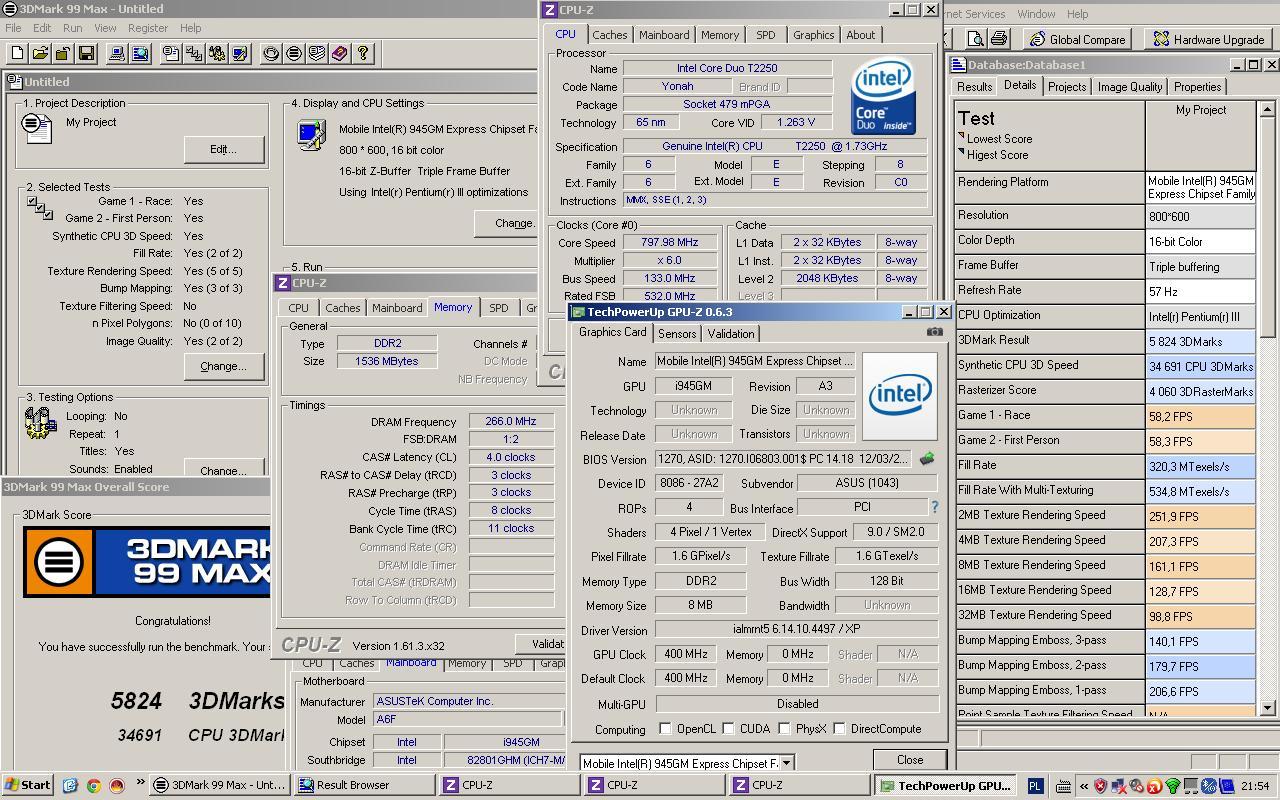Screen dimensions: 1280x800
Task: Click Global Compare button in Result Browser
Action: click(1079, 39)
